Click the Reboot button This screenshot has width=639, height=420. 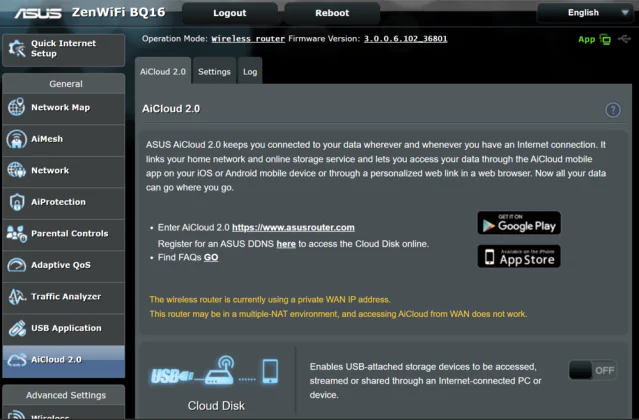(x=332, y=13)
